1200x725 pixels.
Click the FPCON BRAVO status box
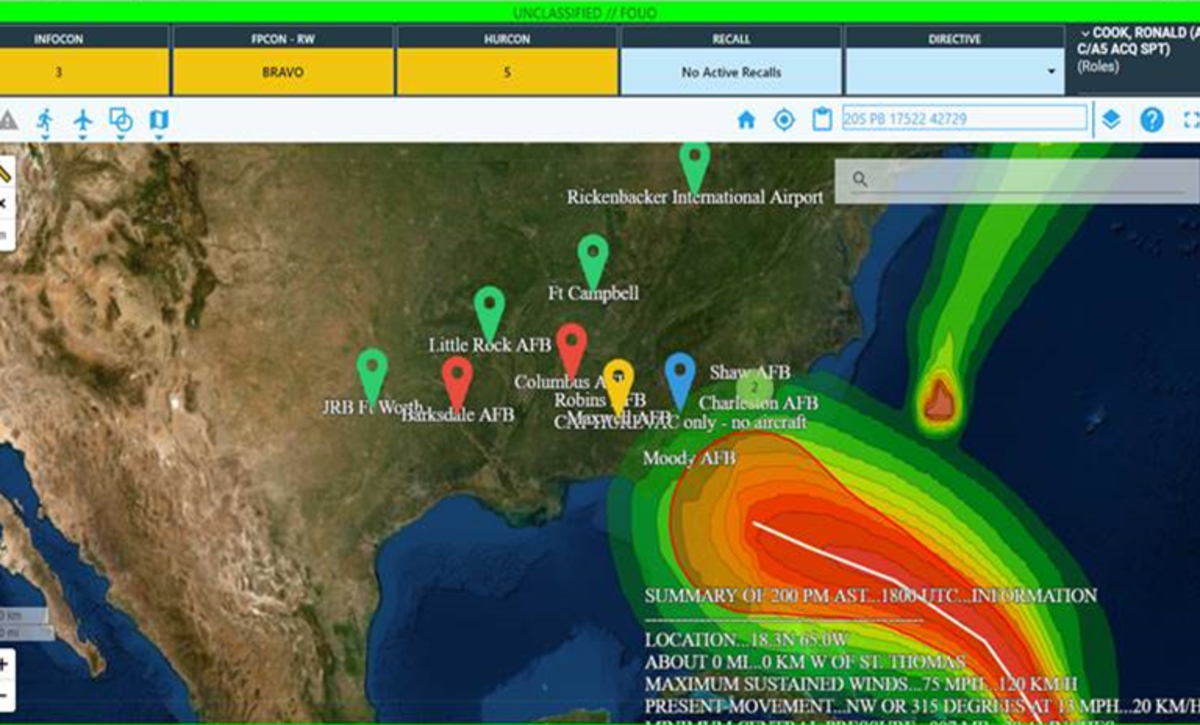[x=282, y=72]
